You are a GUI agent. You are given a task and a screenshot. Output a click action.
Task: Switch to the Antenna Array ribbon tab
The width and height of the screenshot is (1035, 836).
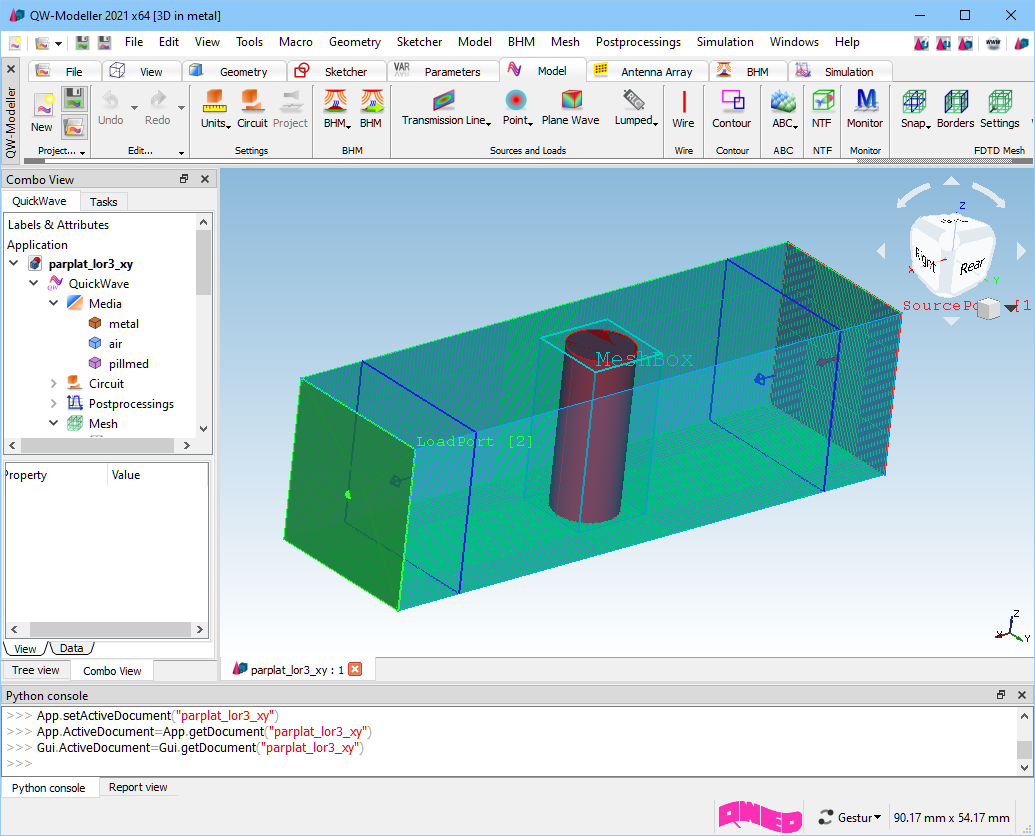click(648, 71)
